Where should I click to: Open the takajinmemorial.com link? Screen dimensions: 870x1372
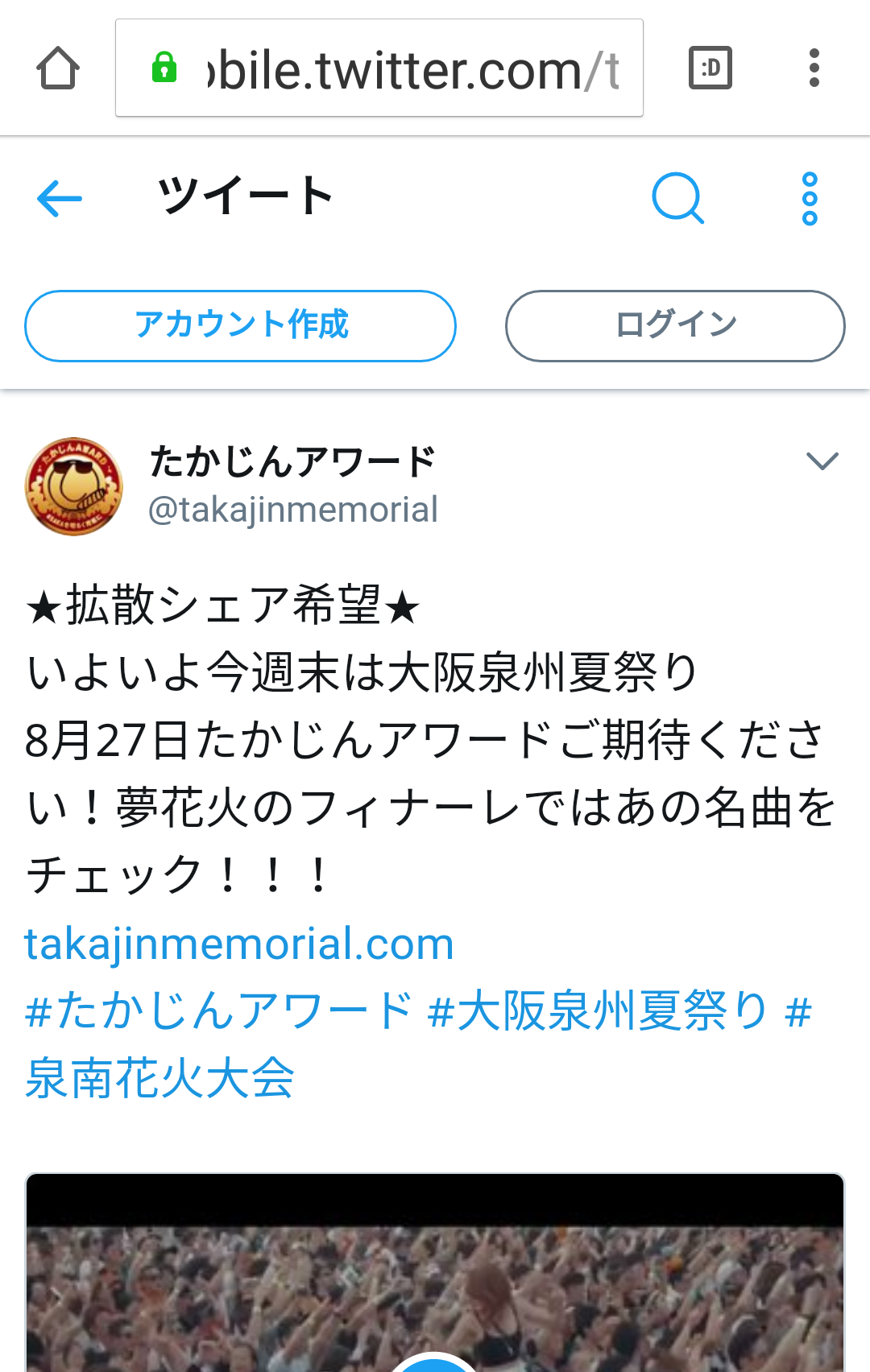click(239, 944)
